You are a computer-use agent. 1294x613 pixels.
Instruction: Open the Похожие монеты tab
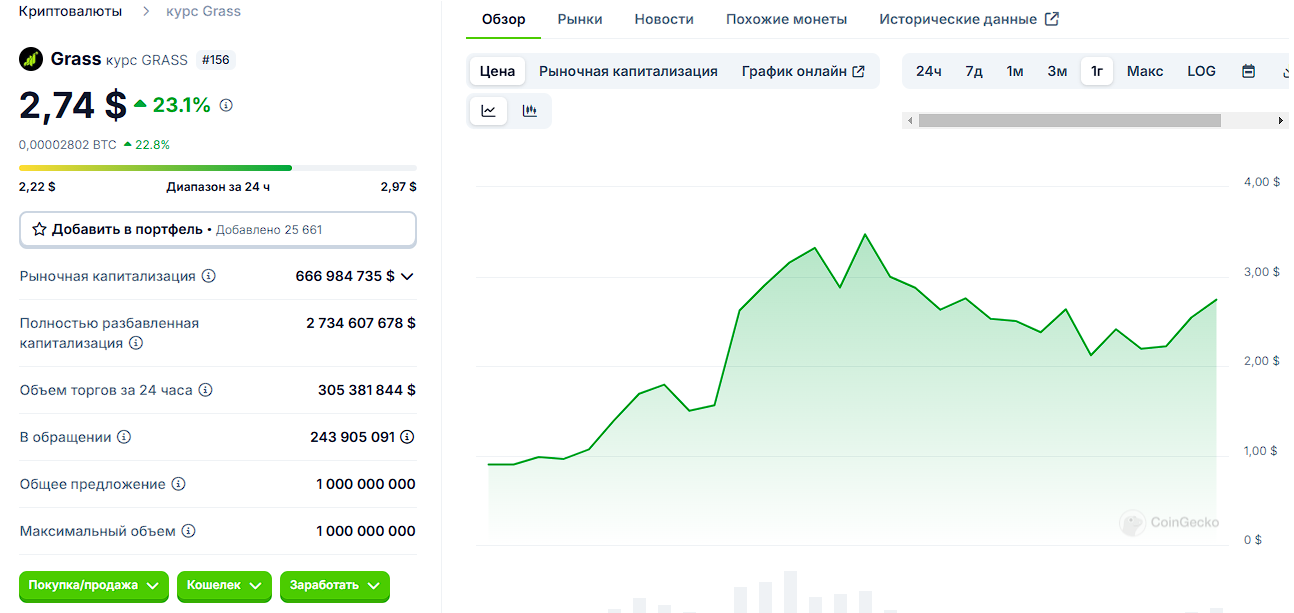[786, 19]
